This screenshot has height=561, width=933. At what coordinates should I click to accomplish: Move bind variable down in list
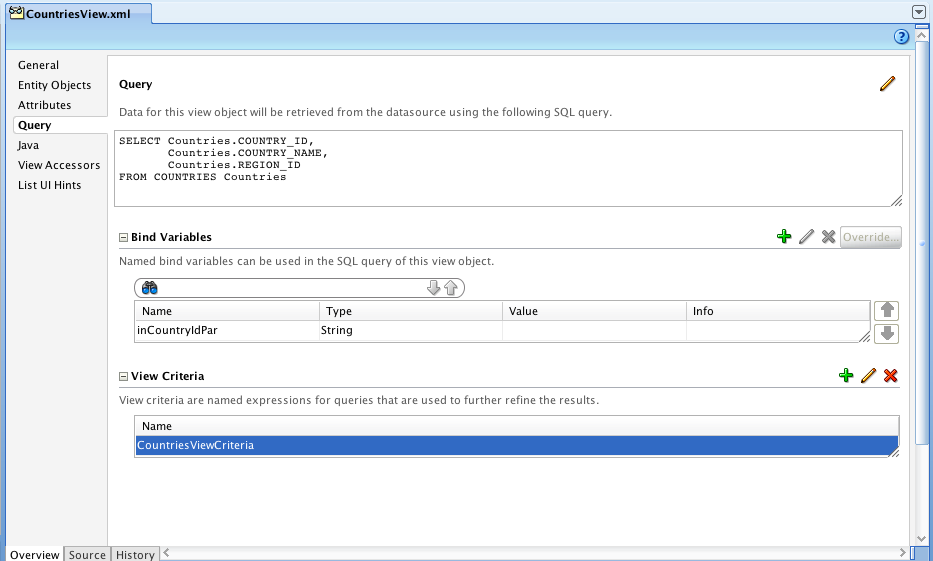tap(887, 333)
